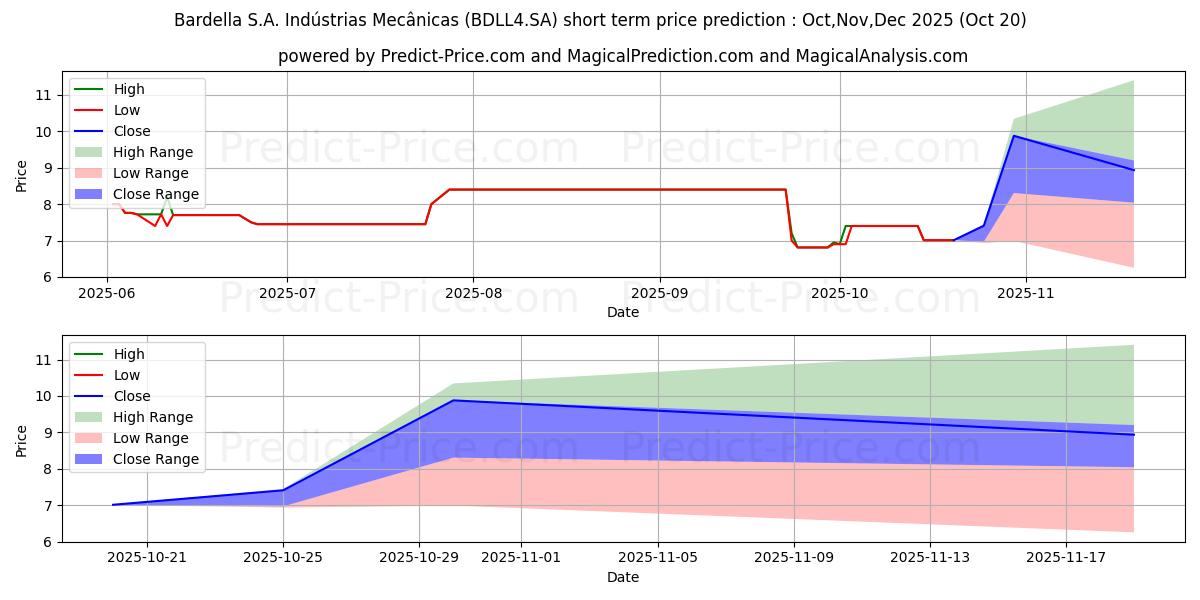Click the 2025-06 tick label on top chart
This screenshot has height=600, width=1200.
tap(107, 295)
